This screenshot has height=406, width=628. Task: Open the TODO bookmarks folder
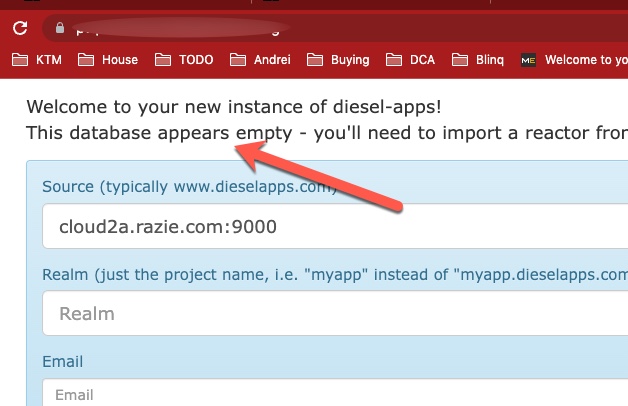click(184, 60)
